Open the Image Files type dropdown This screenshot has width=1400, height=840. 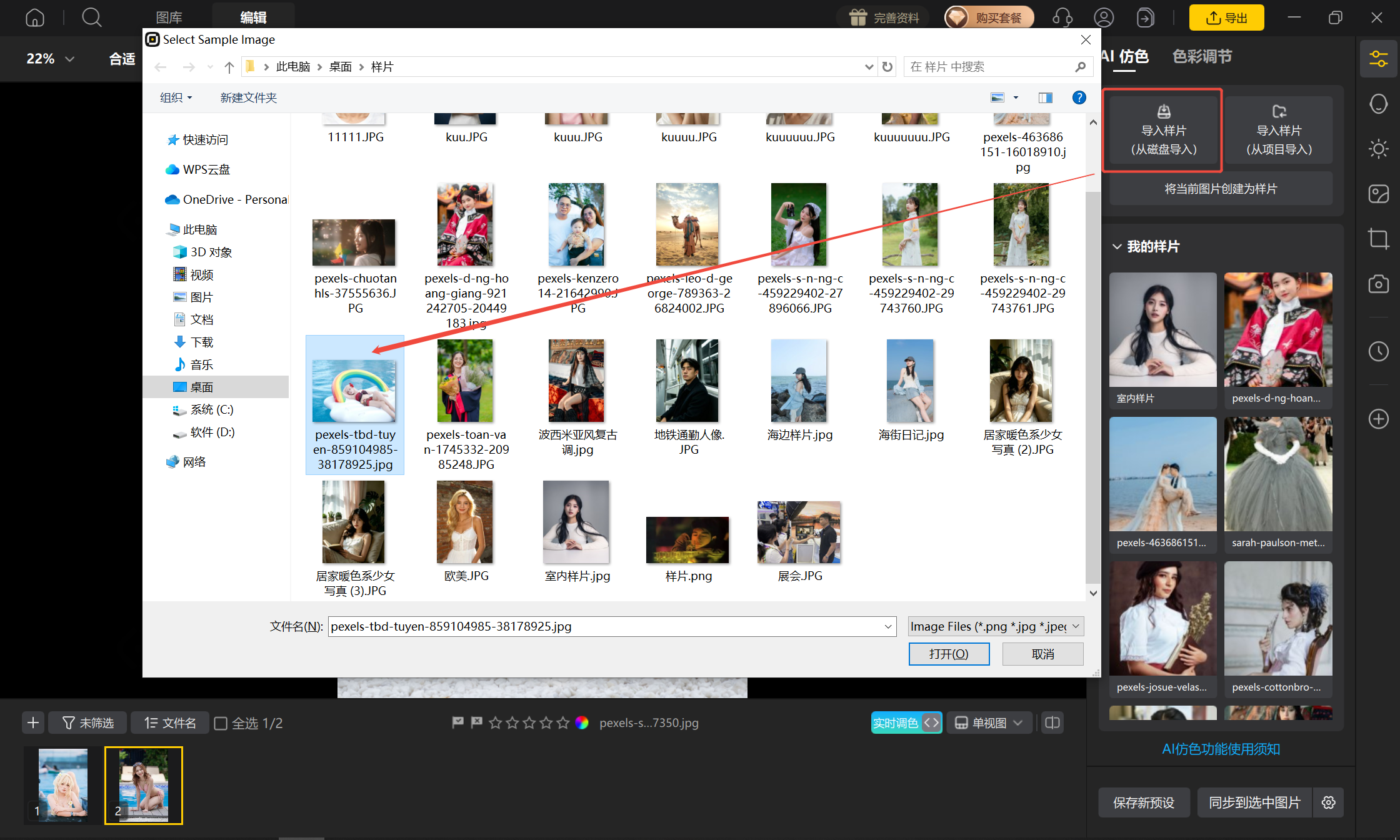(996, 626)
